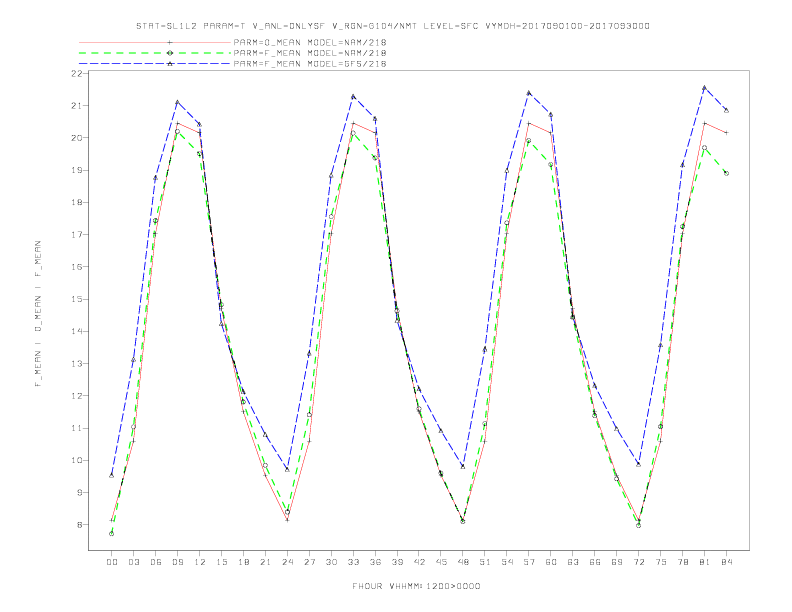Click x-axis tick label 63
This screenshot has height=612, width=792.
573,562
